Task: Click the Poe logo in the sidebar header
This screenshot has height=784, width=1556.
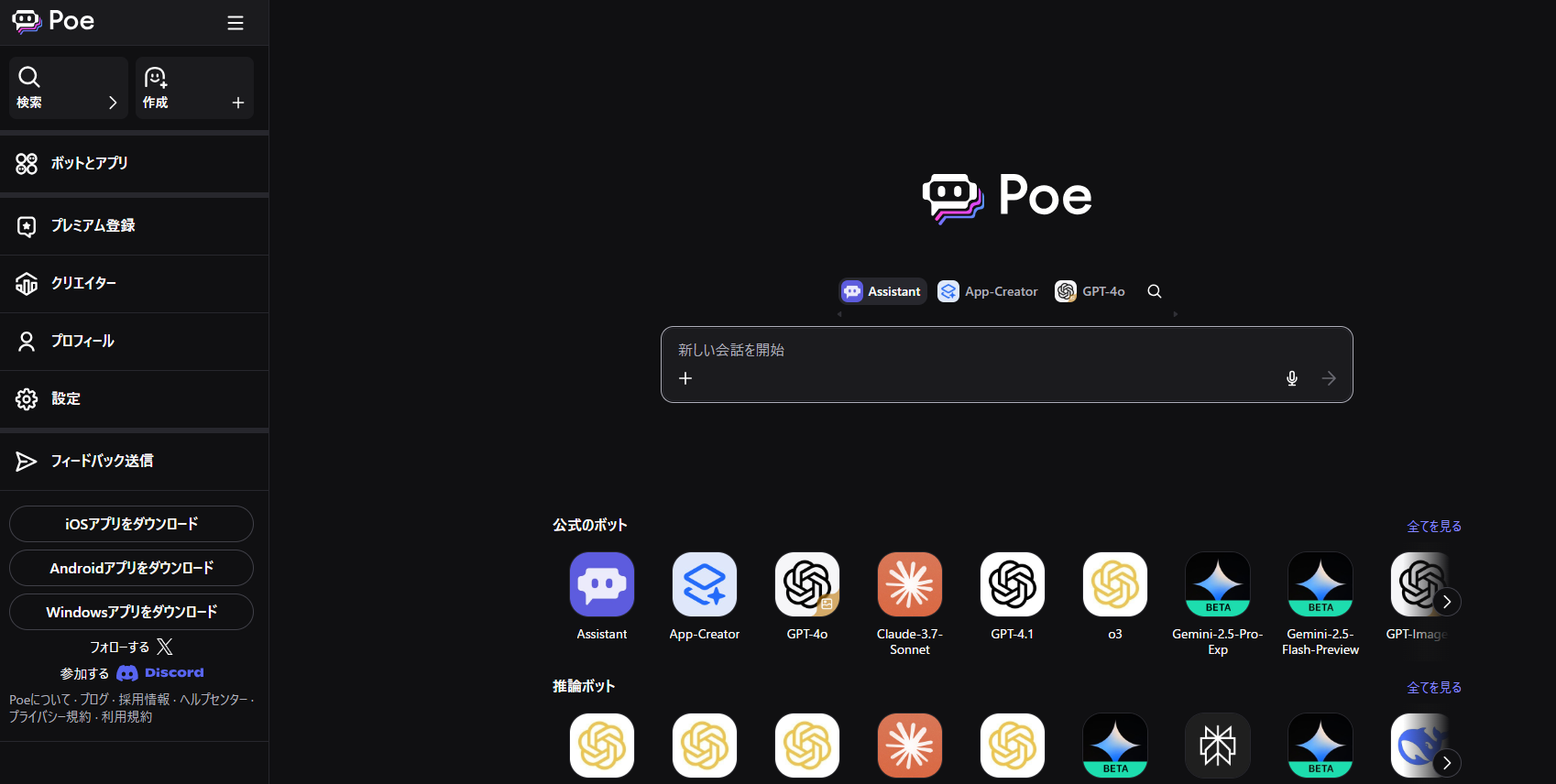Action: 53,21
